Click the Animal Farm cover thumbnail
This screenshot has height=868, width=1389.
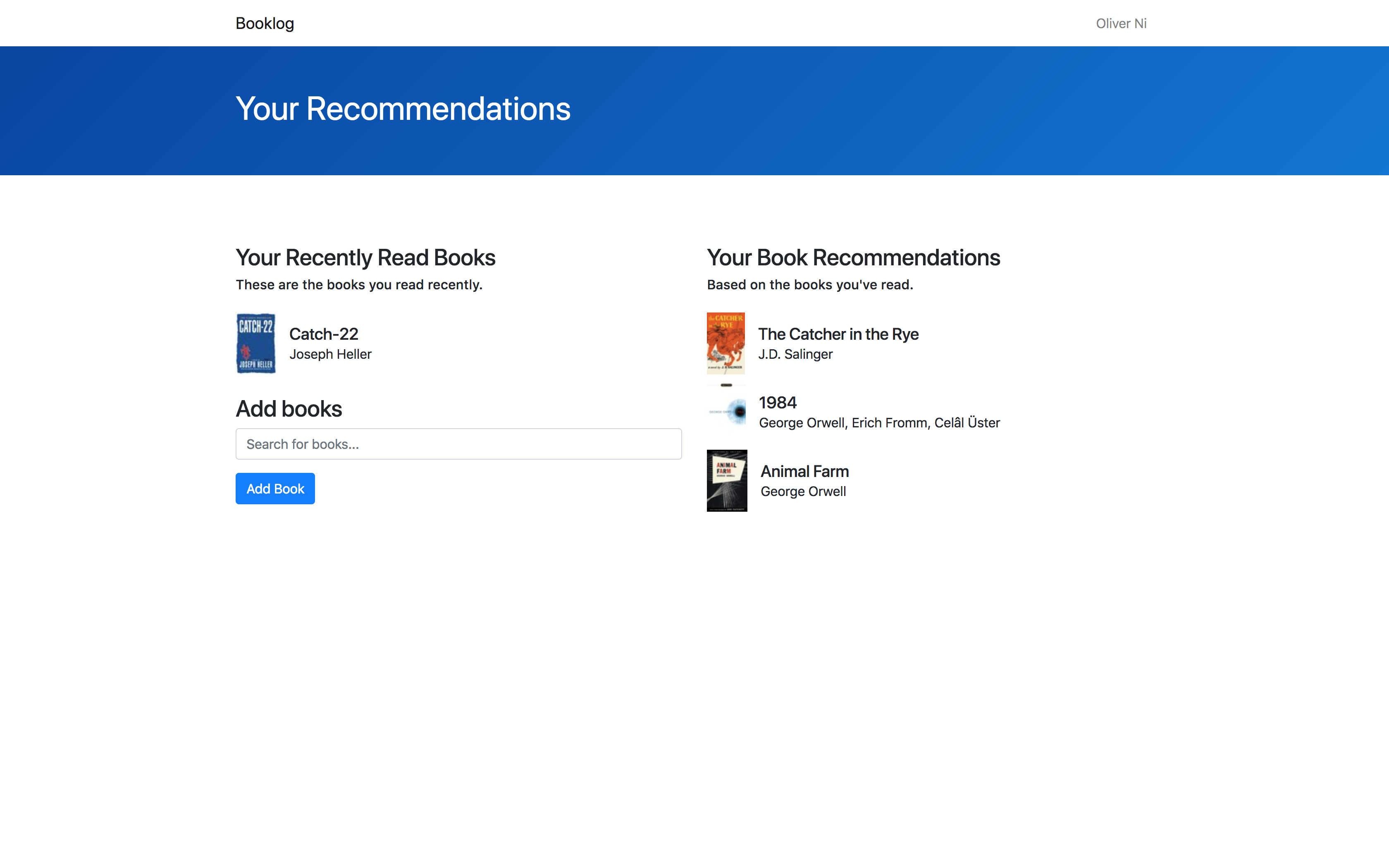[x=727, y=480]
